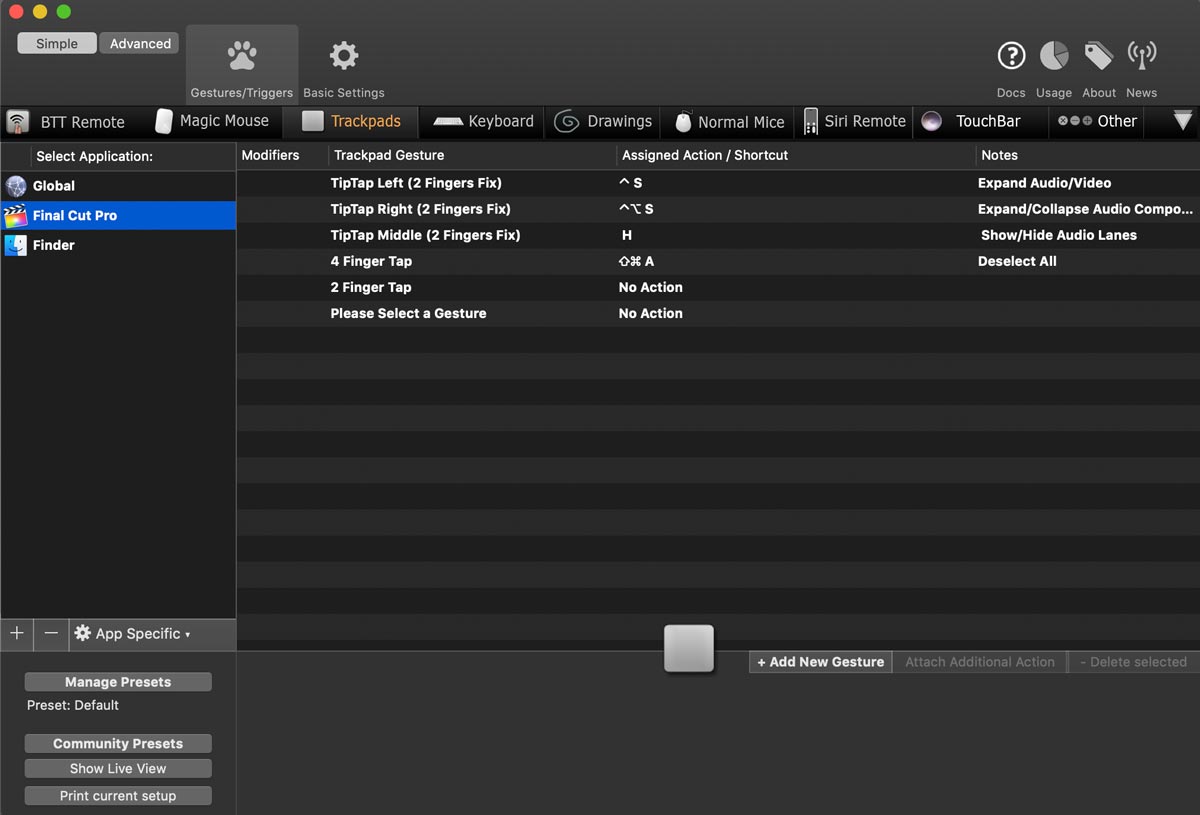1200x815 pixels.
Task: Click the Final Cut Pro clapperboard icon
Action: click(x=15, y=216)
